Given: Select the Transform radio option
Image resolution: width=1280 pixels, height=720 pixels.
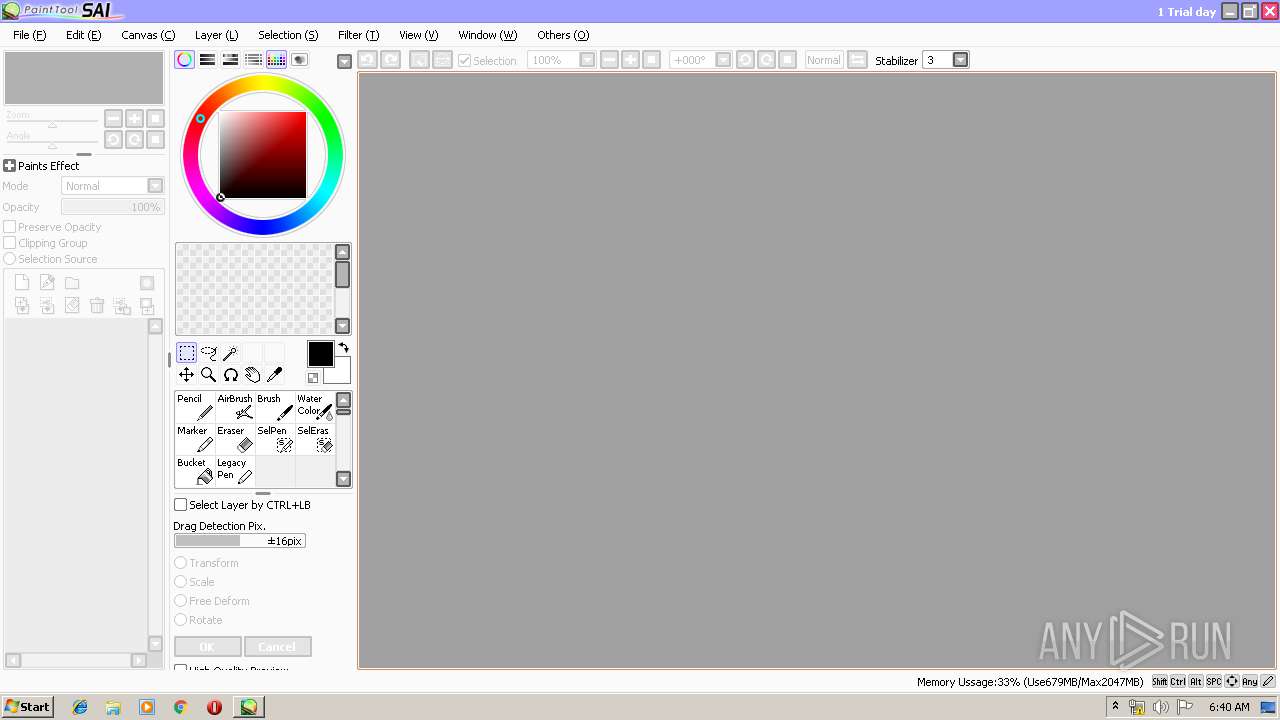Looking at the screenshot, I should coord(181,563).
